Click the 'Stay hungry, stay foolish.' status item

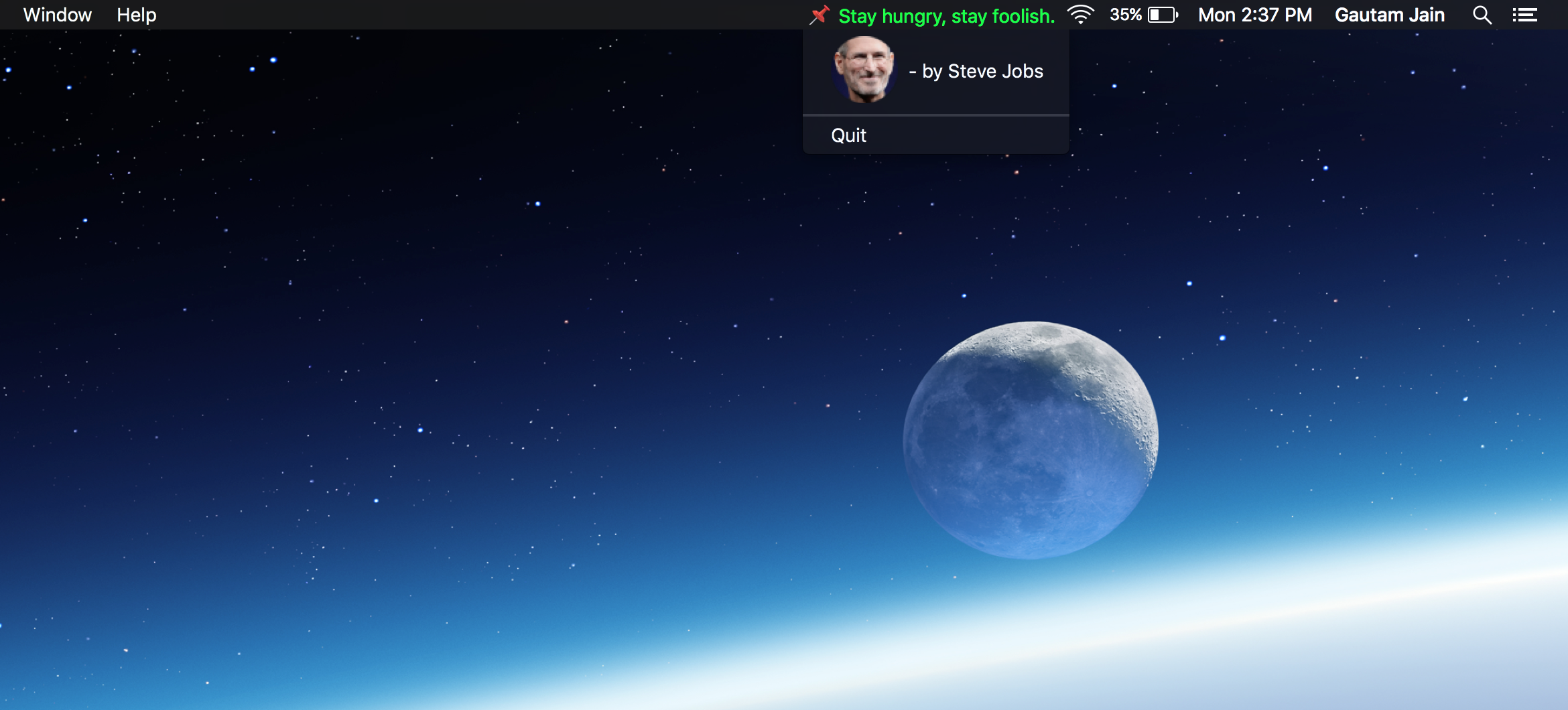pos(947,15)
